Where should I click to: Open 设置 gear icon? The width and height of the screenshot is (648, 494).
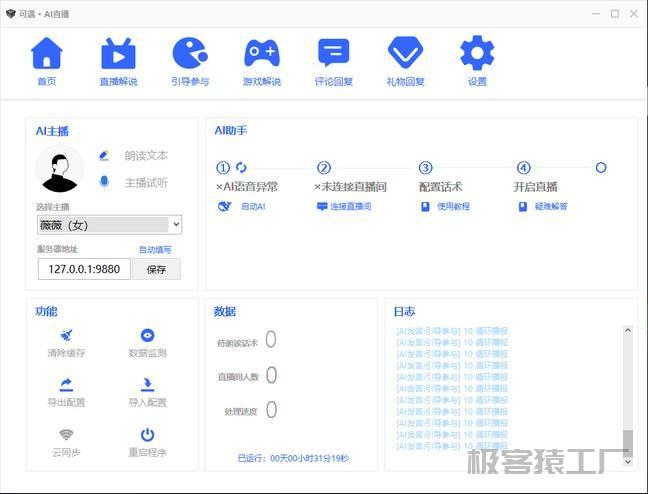tap(477, 55)
